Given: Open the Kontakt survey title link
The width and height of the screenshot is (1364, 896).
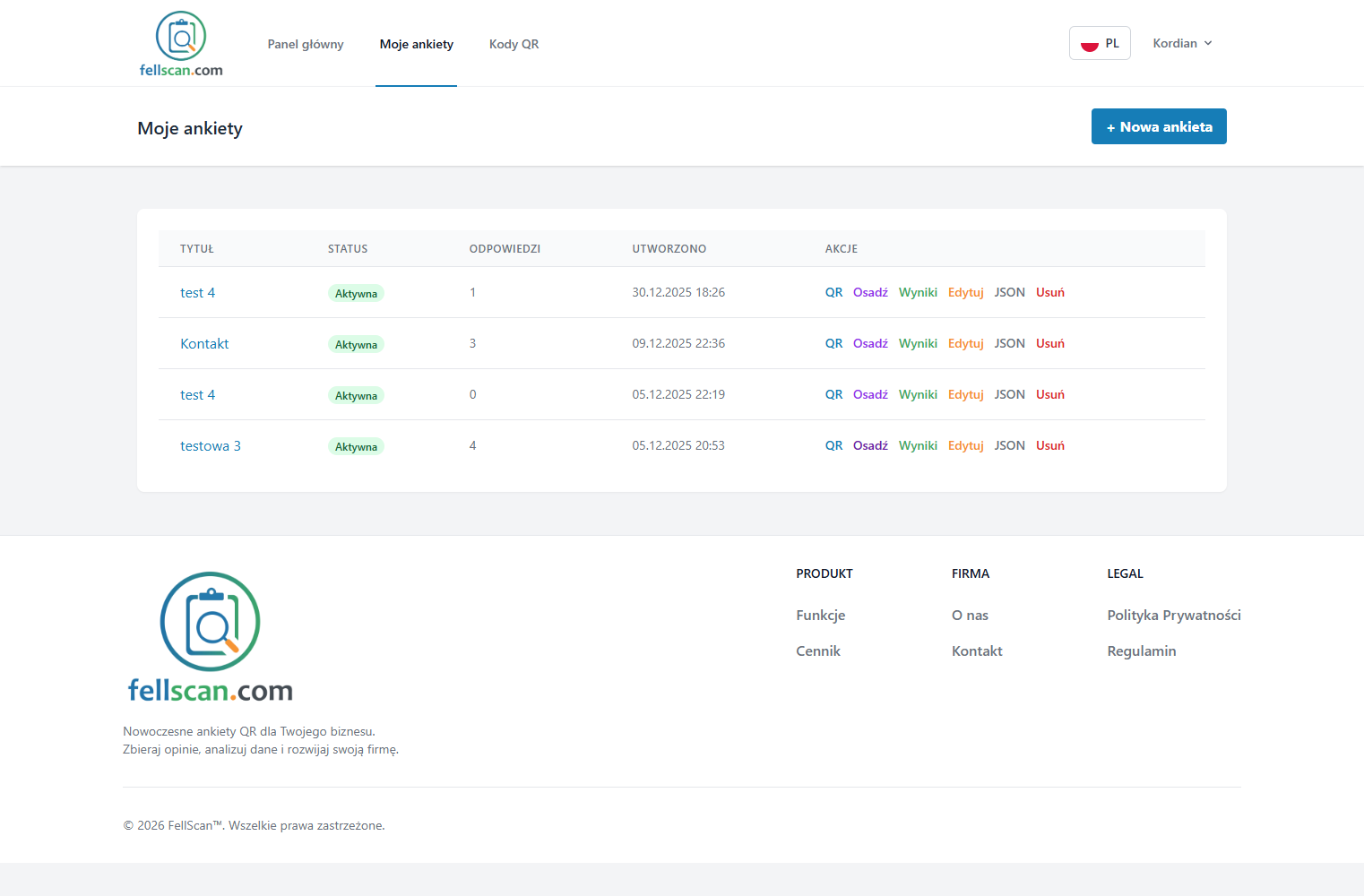Looking at the screenshot, I should [204, 344].
